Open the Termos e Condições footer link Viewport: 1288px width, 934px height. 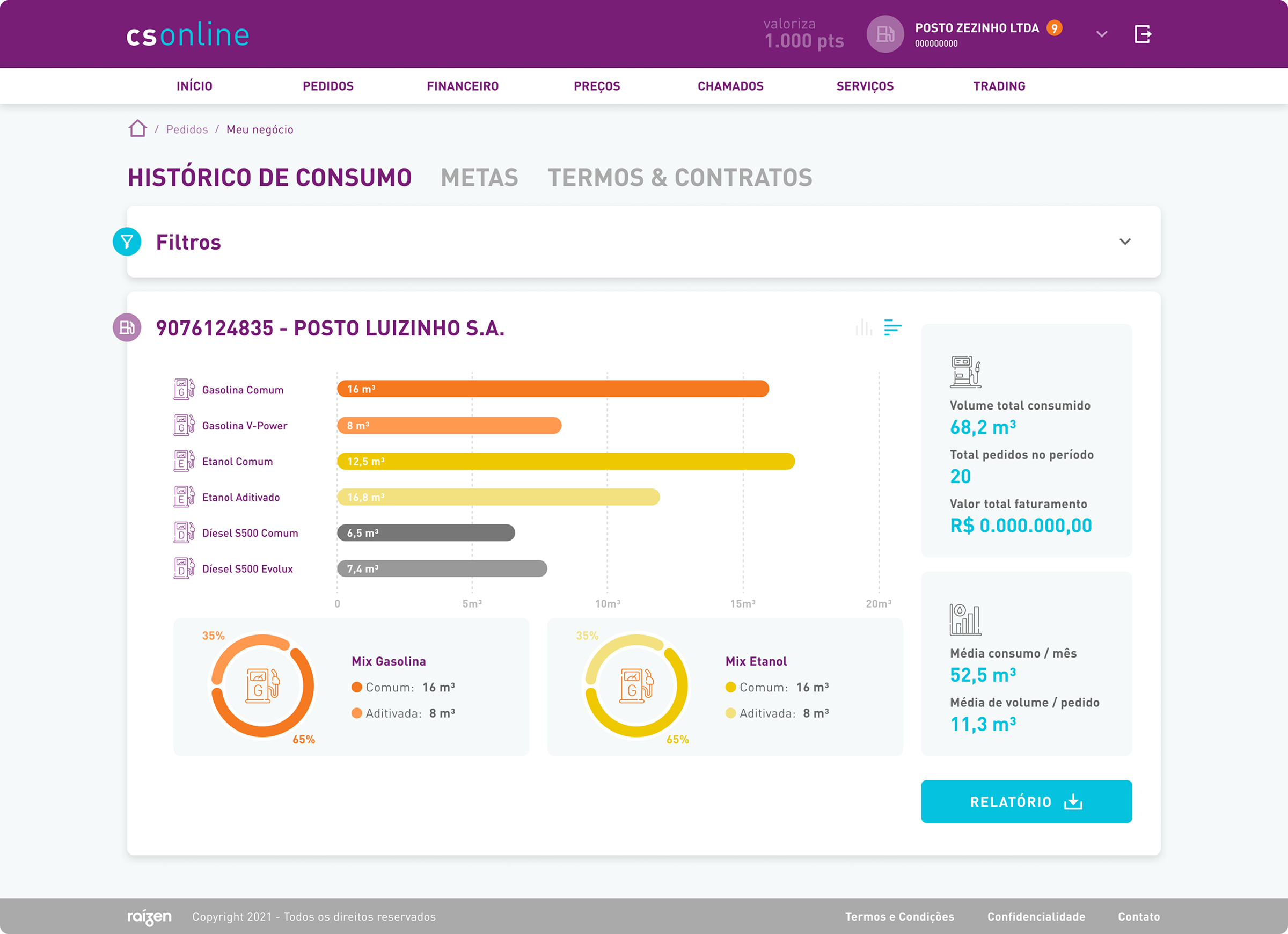point(899,916)
